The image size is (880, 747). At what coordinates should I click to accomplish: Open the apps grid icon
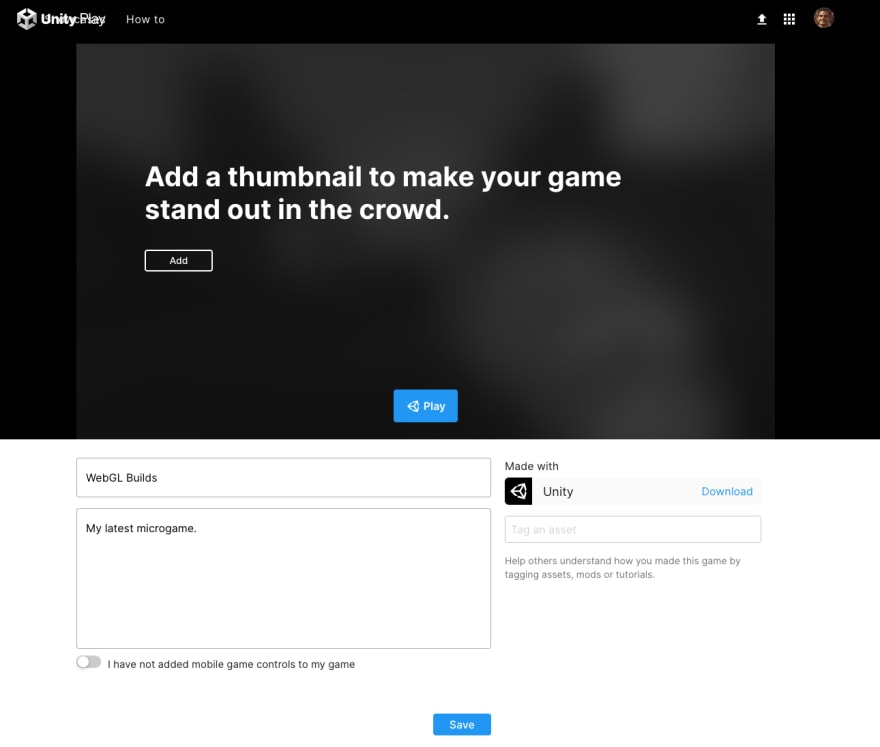click(789, 19)
